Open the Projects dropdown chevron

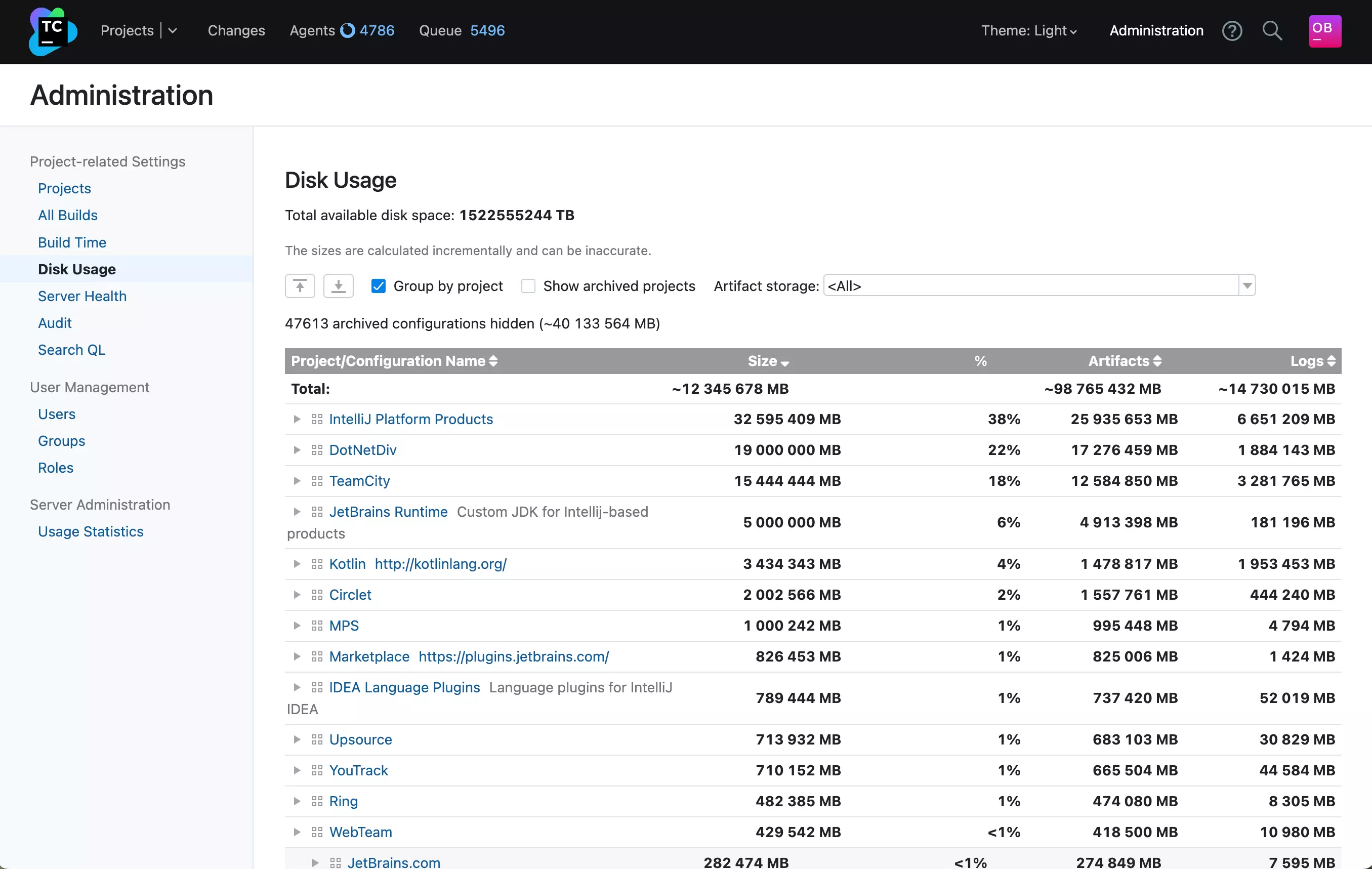(173, 30)
